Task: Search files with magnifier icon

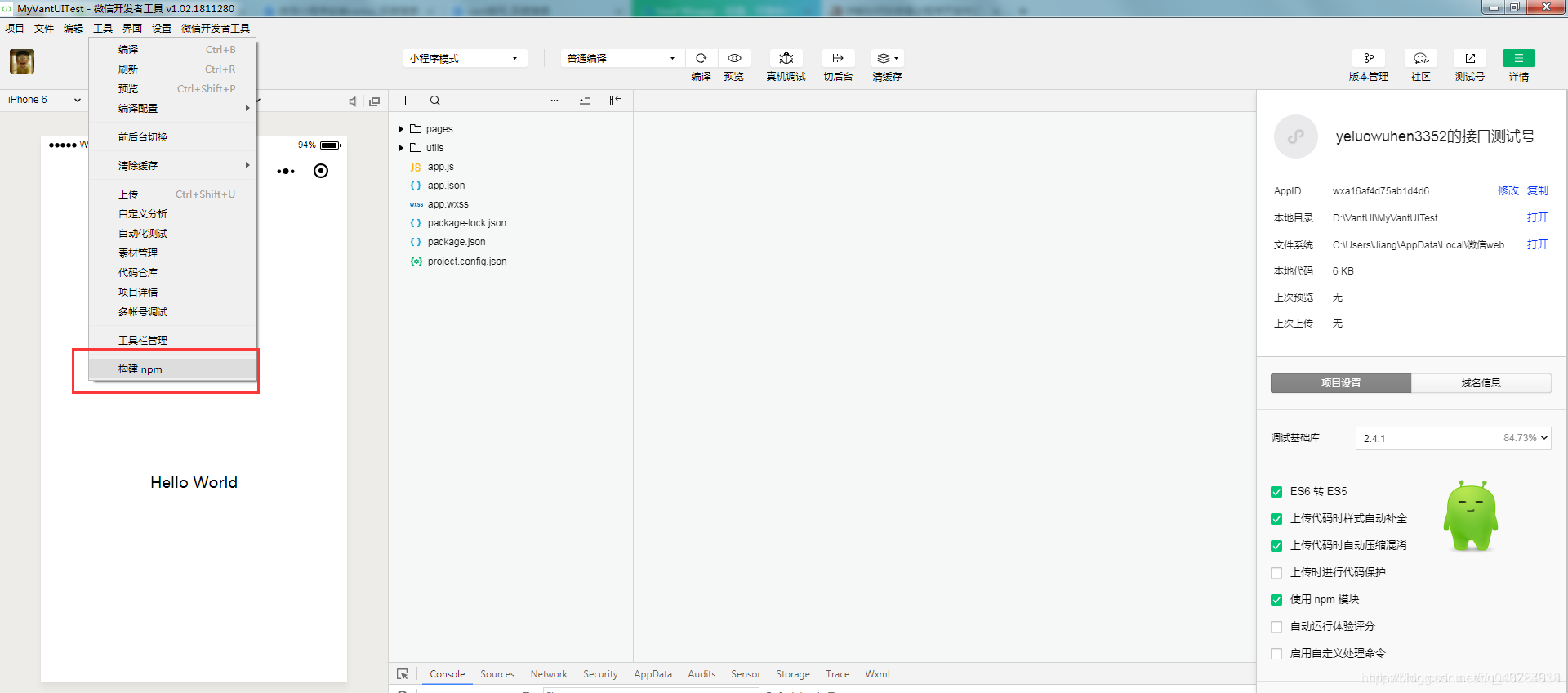Action: [x=435, y=101]
